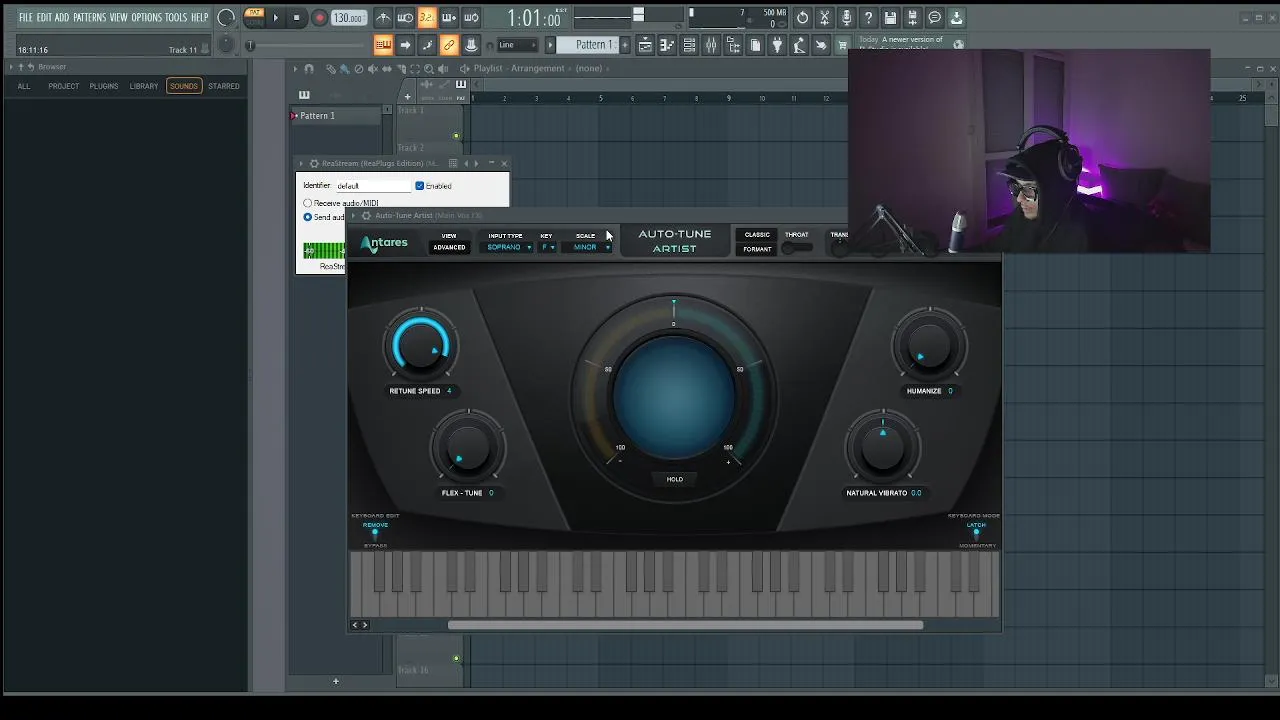This screenshot has width=1280, height=720.
Task: Toggle wait for input icon
Action: pyautogui.click(x=405, y=18)
